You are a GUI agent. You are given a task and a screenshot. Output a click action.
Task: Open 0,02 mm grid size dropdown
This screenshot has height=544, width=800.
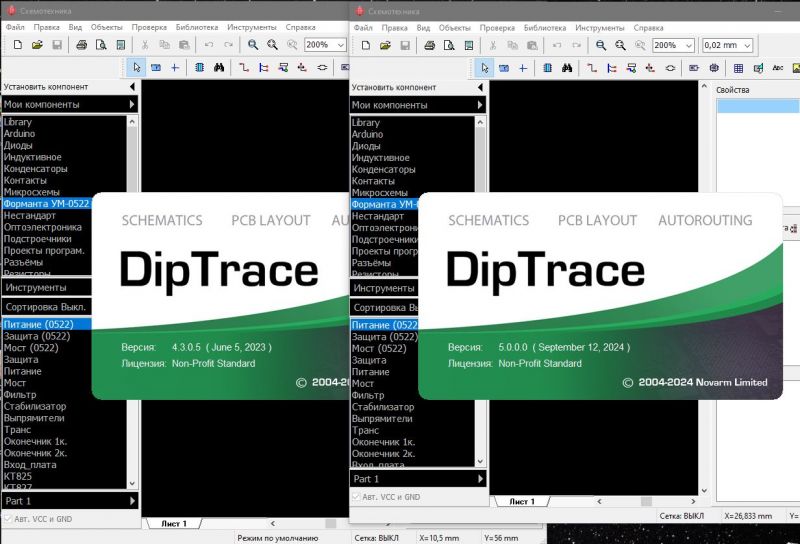747,45
